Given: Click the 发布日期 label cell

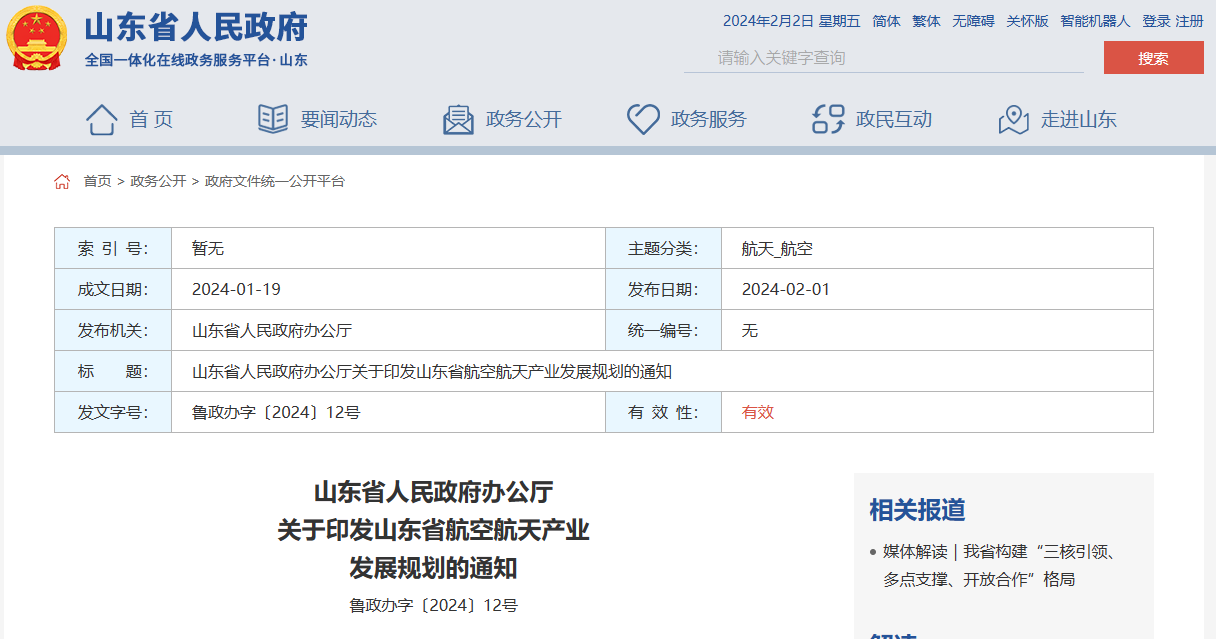Looking at the screenshot, I should coord(663,289).
